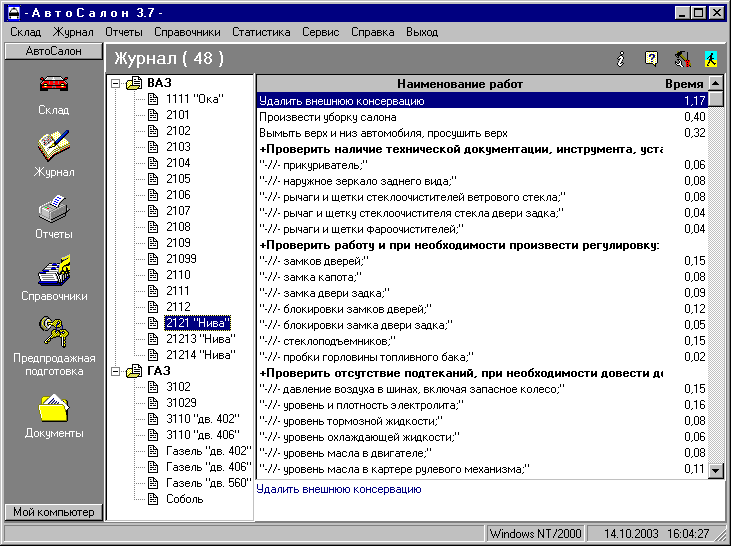Open the Справочники reference icon
Viewport: 731px width, 546px height.
click(x=53, y=272)
